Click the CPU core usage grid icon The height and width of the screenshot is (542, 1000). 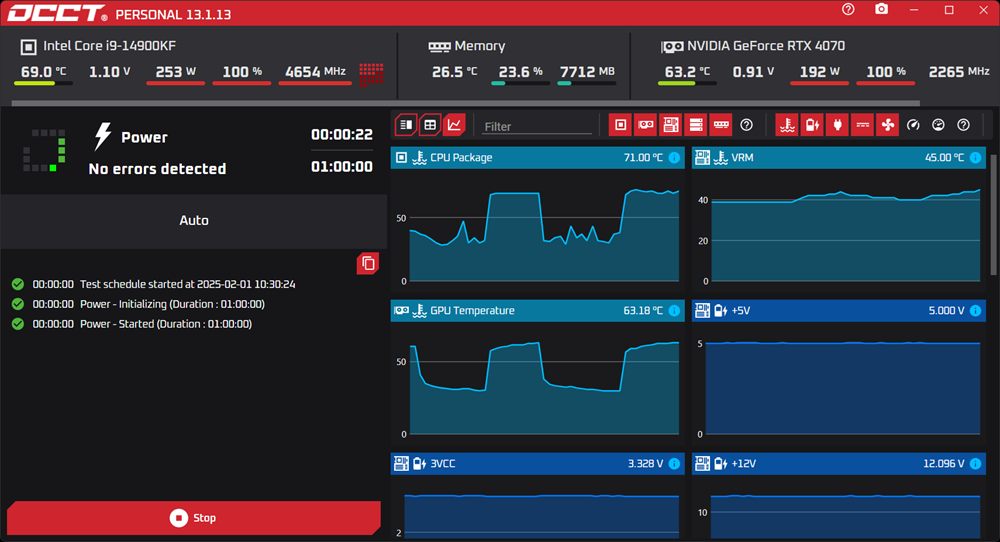[x=371, y=73]
